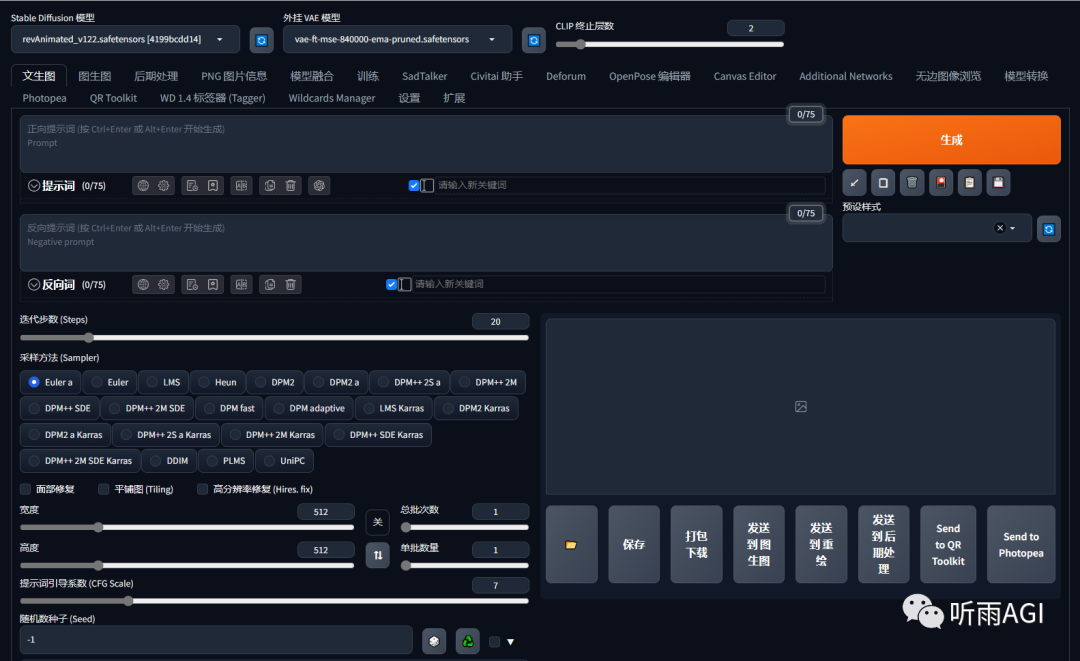Open the Stable Diffusion model dropdown
The height and width of the screenshot is (661, 1080).
125,39
